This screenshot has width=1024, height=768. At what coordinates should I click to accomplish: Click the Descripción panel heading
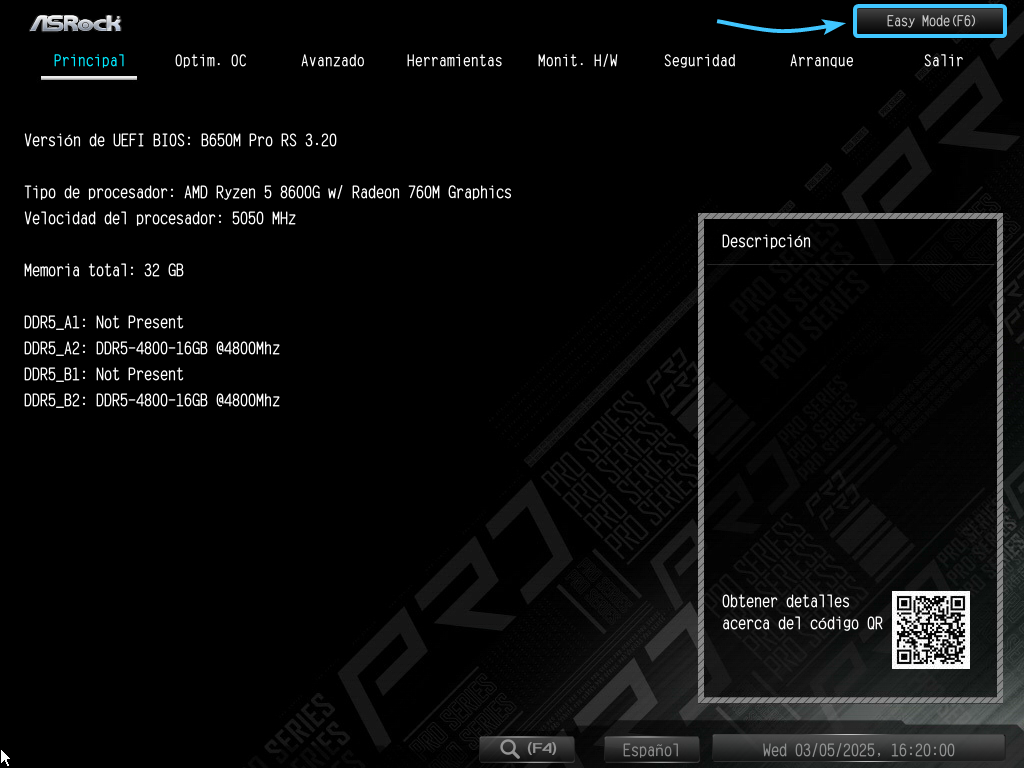click(766, 242)
